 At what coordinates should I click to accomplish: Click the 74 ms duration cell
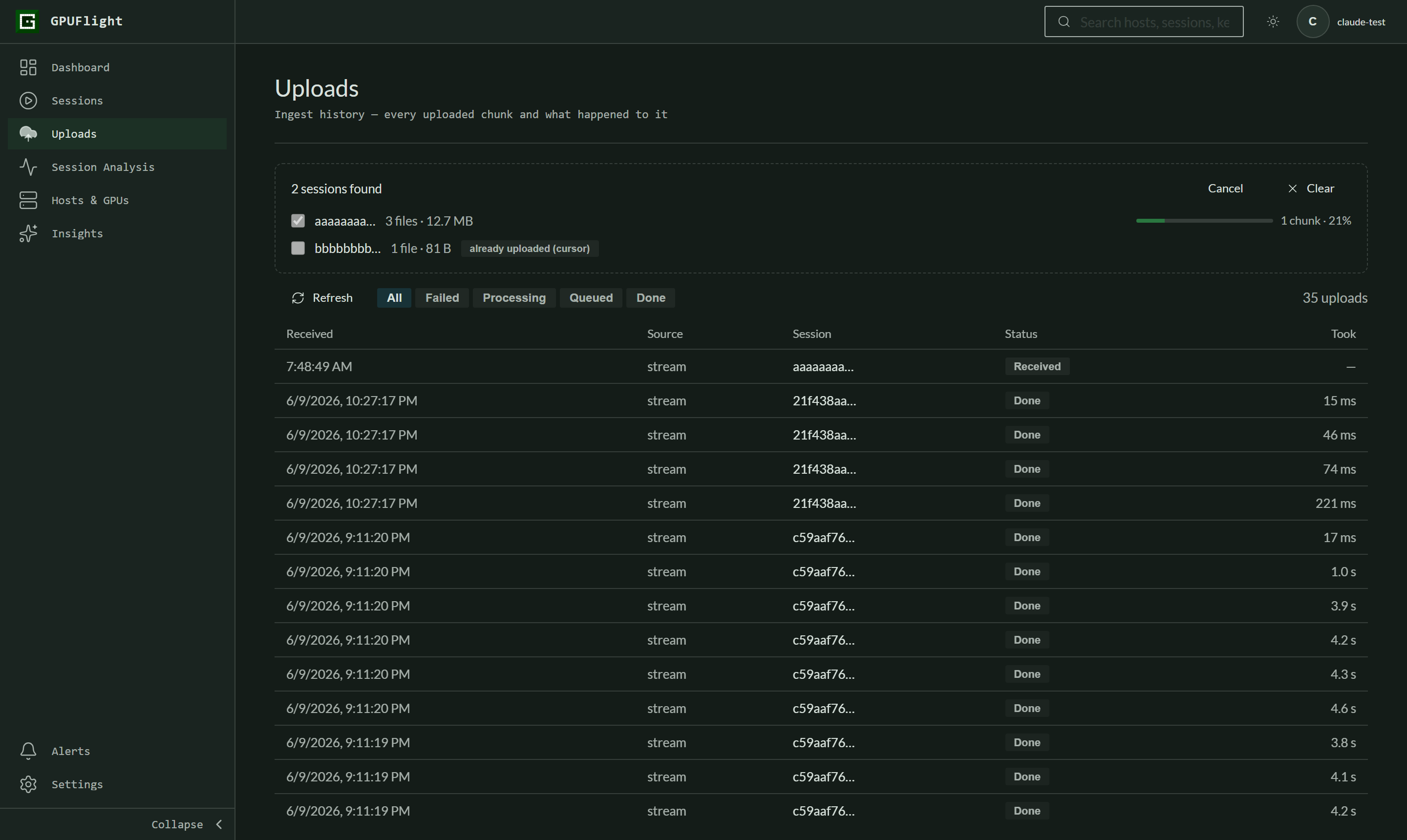pos(1339,469)
